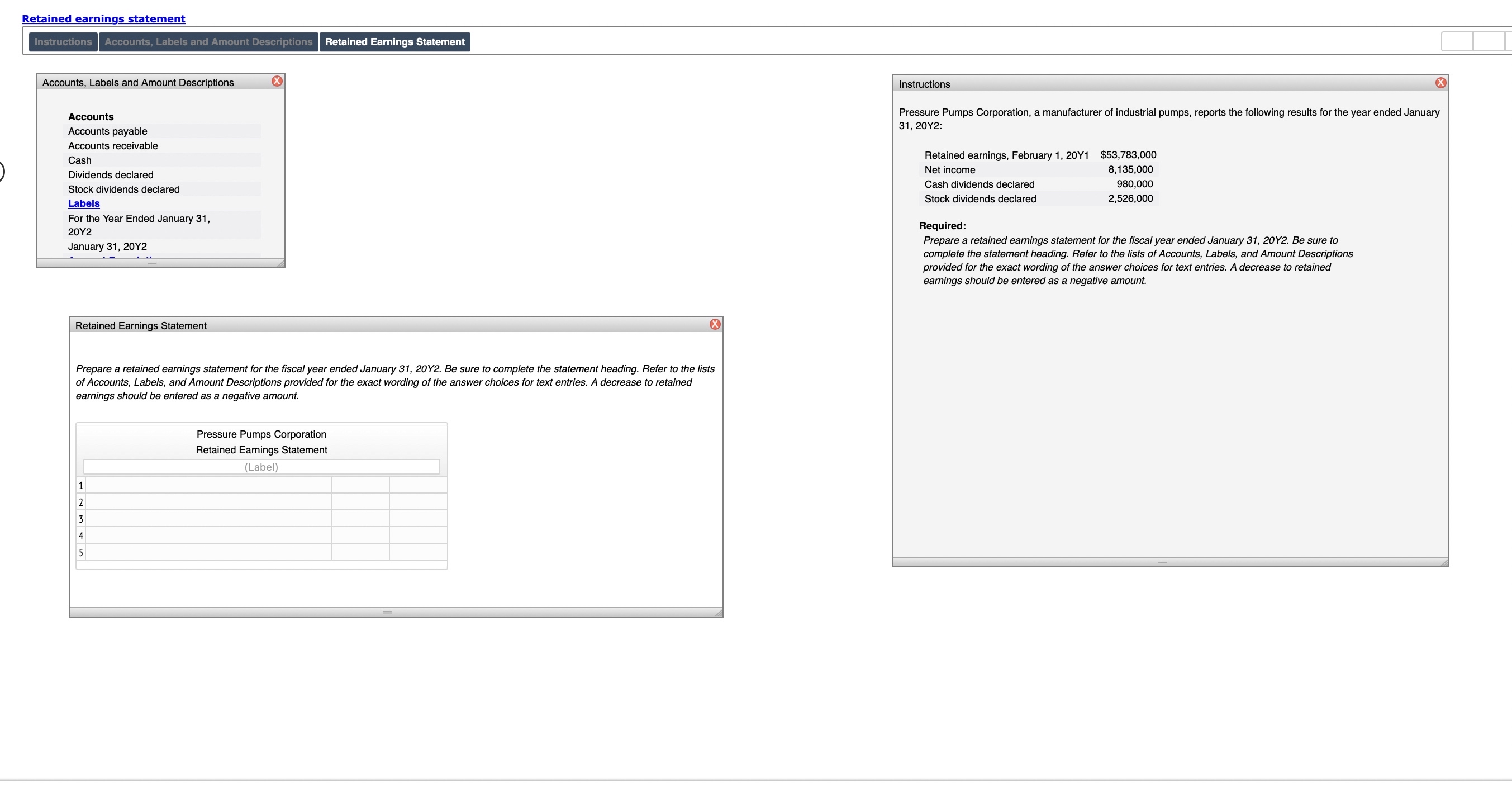Switch to the Instructions tab
This screenshot has width=1512, height=796.
63,41
